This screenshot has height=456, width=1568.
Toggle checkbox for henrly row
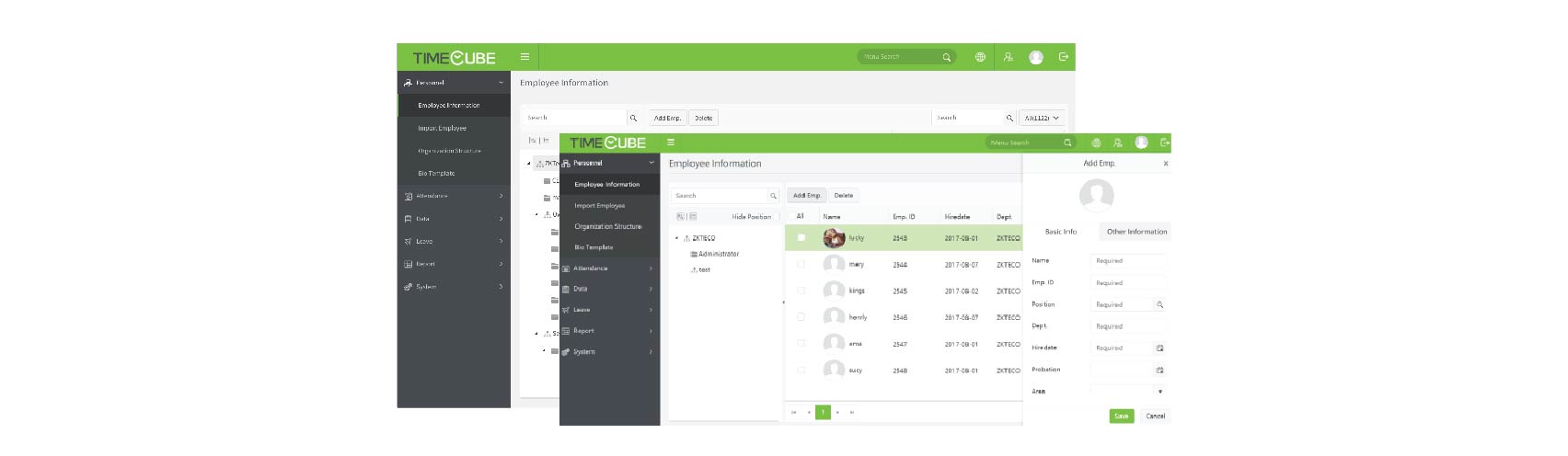click(801, 317)
